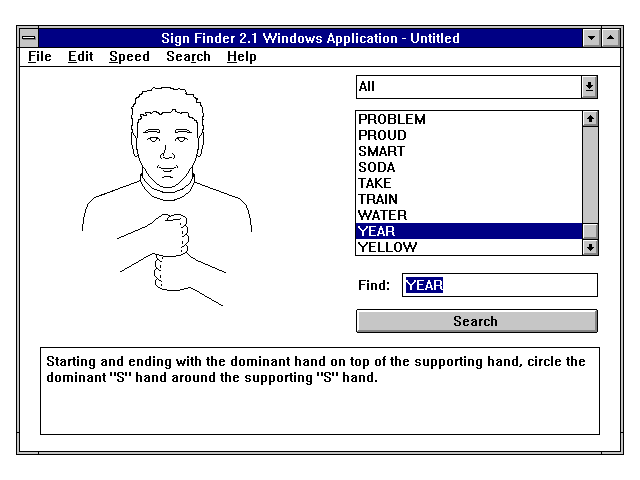Select SMART in the word list
This screenshot has height=480, width=640.
382,151
